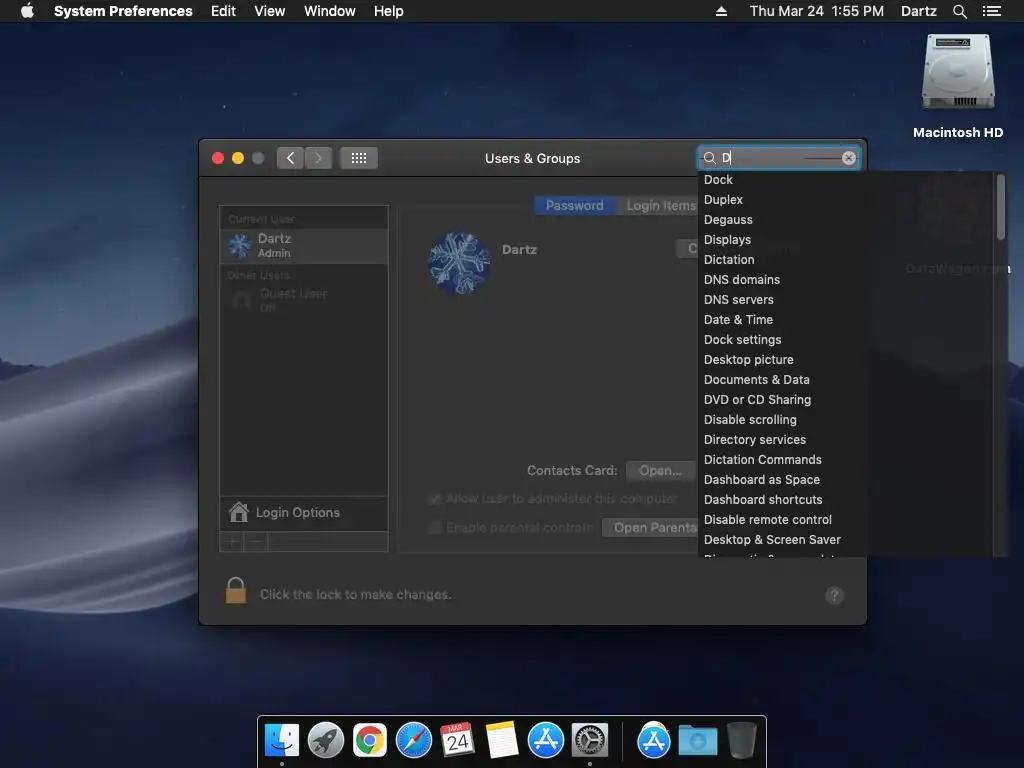
Task: Choose Documents & Data suggestion
Action: tap(756, 379)
